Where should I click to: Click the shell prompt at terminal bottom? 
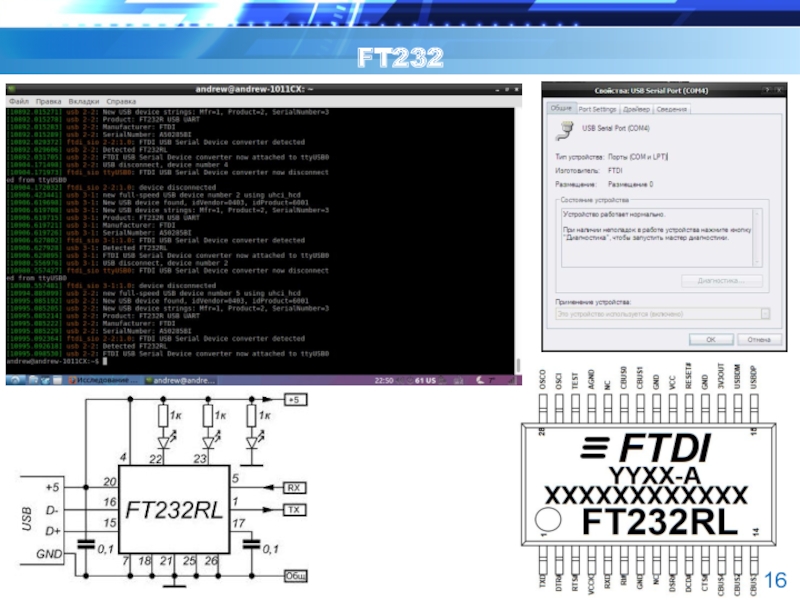point(52,361)
